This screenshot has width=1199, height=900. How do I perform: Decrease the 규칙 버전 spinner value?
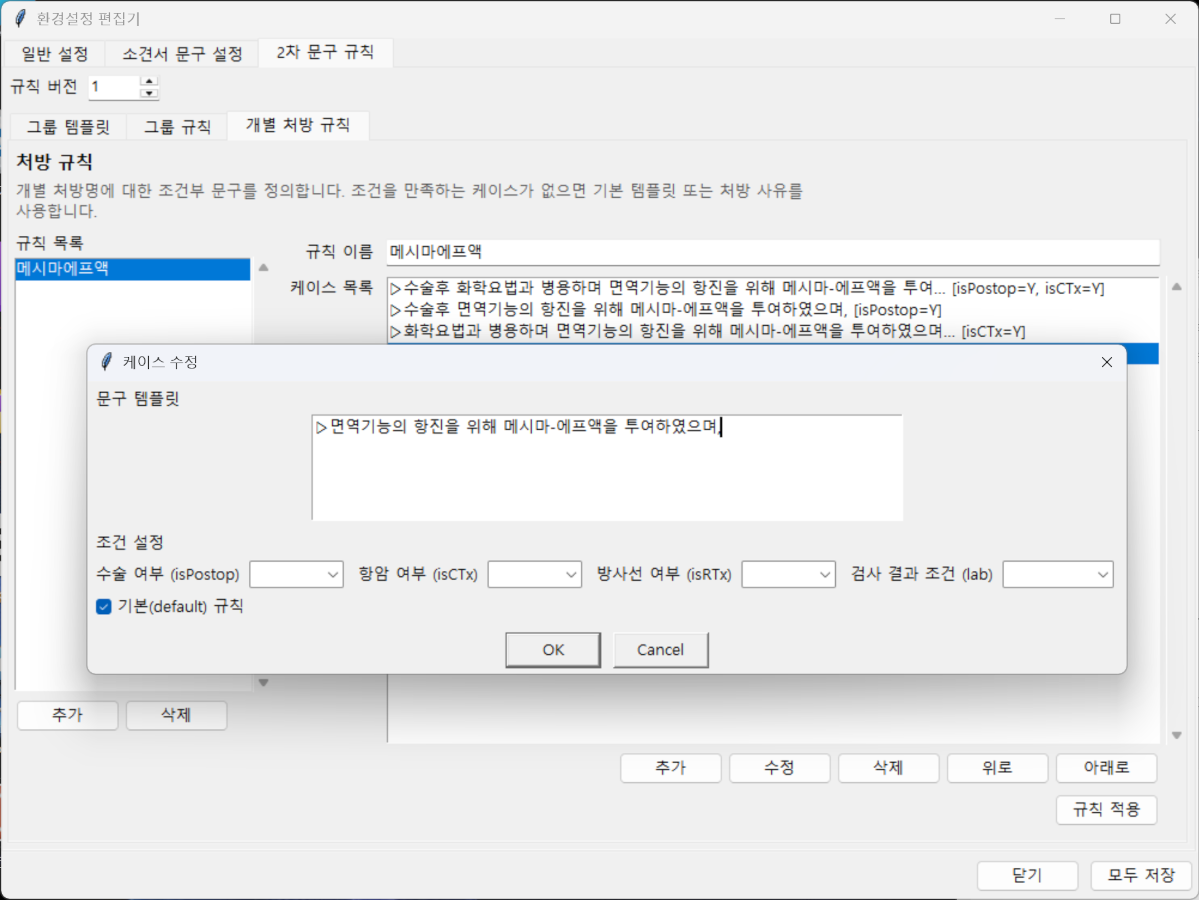tap(149, 93)
